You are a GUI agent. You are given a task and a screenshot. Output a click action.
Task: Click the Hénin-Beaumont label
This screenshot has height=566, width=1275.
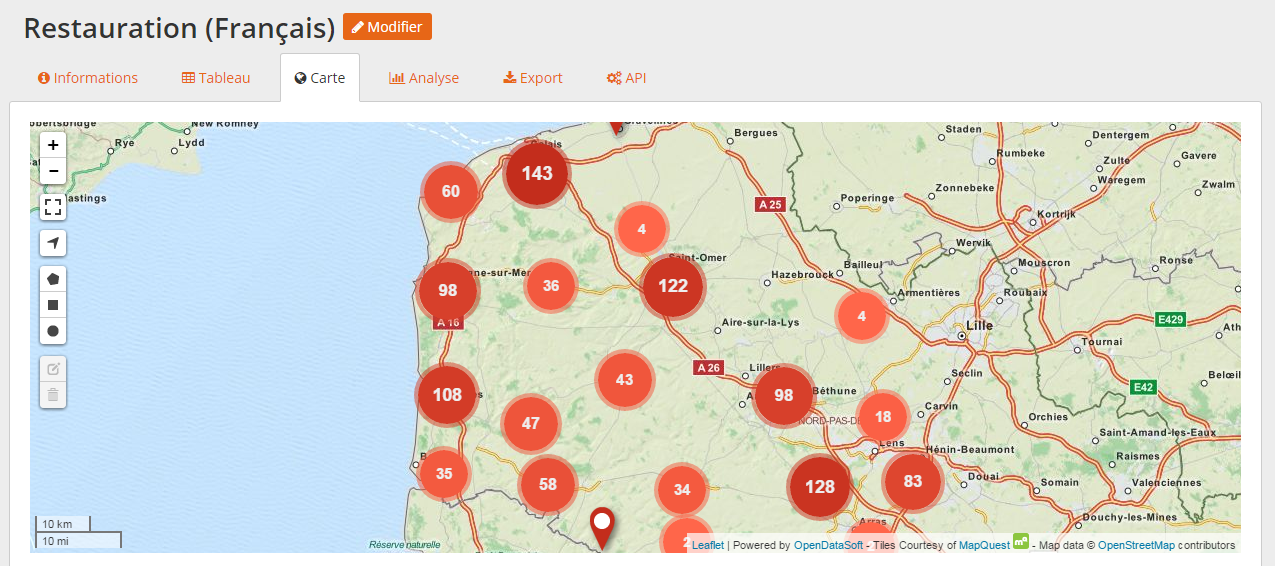pos(970,450)
